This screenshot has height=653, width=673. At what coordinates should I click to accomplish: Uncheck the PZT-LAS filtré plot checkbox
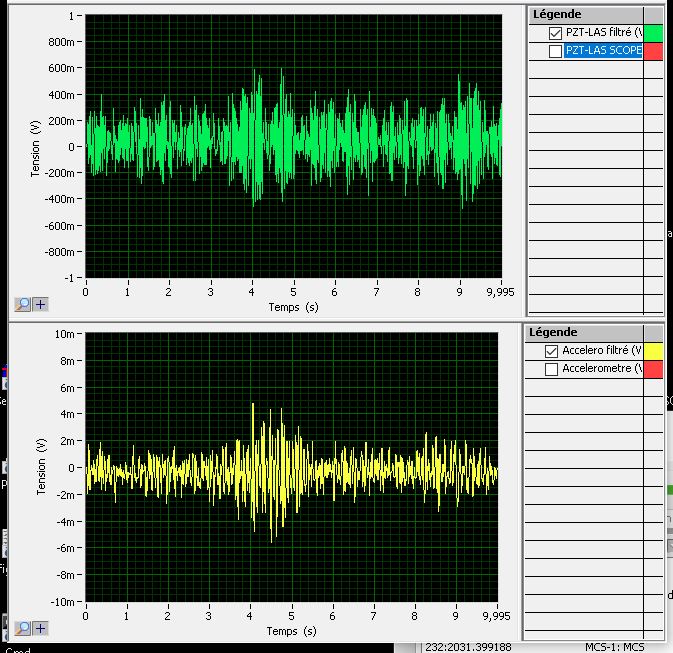[x=555, y=33]
